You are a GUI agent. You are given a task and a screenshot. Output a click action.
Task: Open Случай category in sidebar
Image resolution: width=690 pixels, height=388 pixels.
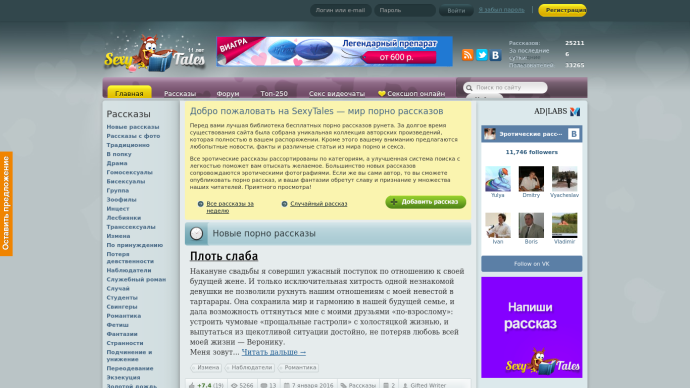point(118,289)
